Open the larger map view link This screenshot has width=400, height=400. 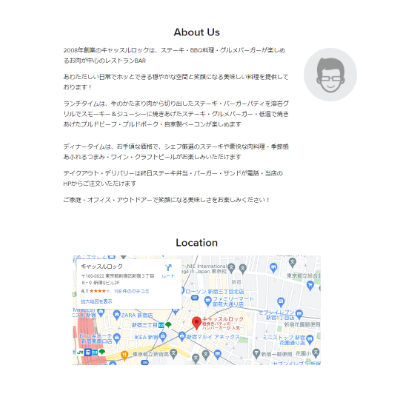click(97, 301)
